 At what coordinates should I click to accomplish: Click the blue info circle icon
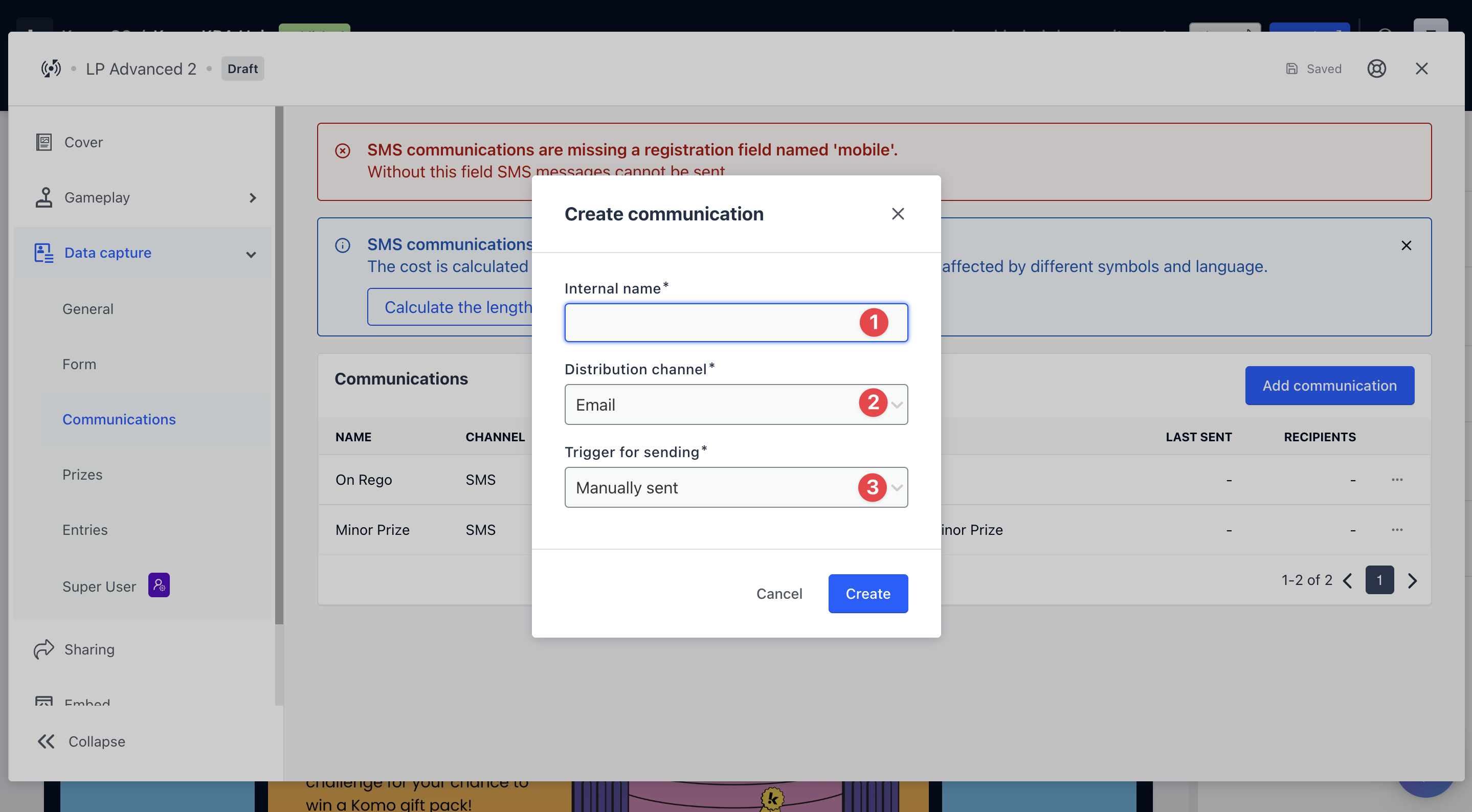coord(343,246)
